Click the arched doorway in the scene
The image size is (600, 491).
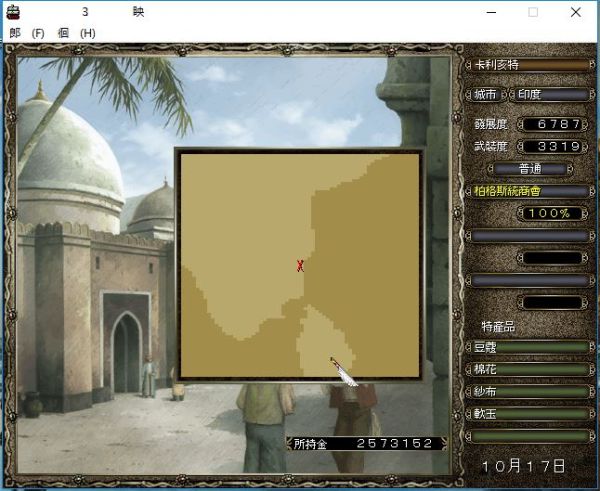(126, 355)
